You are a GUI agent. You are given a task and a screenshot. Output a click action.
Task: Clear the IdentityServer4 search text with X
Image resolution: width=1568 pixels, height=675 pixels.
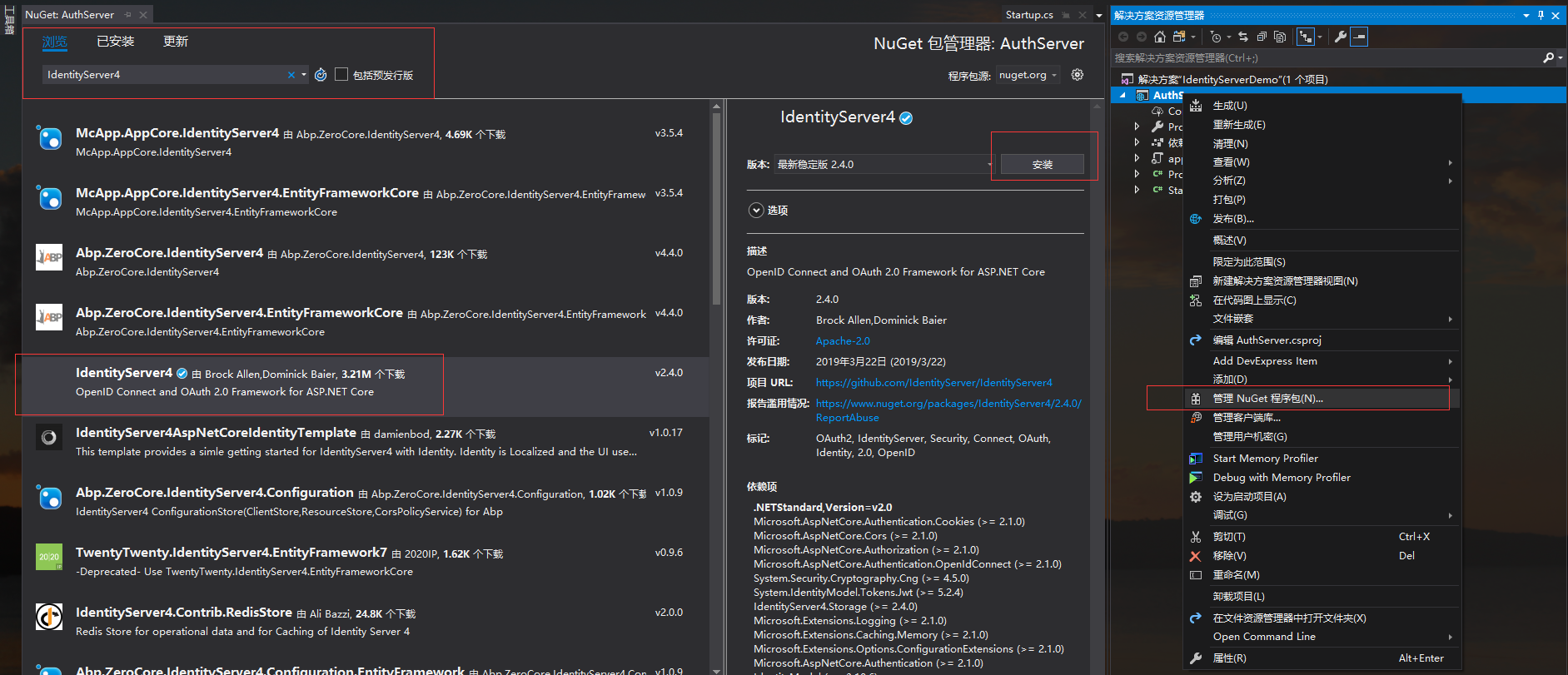291,75
